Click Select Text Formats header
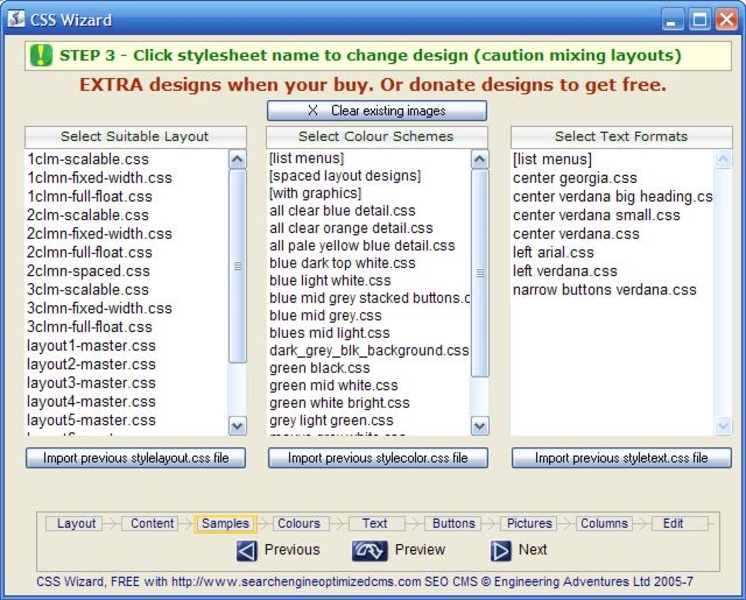 (x=621, y=137)
